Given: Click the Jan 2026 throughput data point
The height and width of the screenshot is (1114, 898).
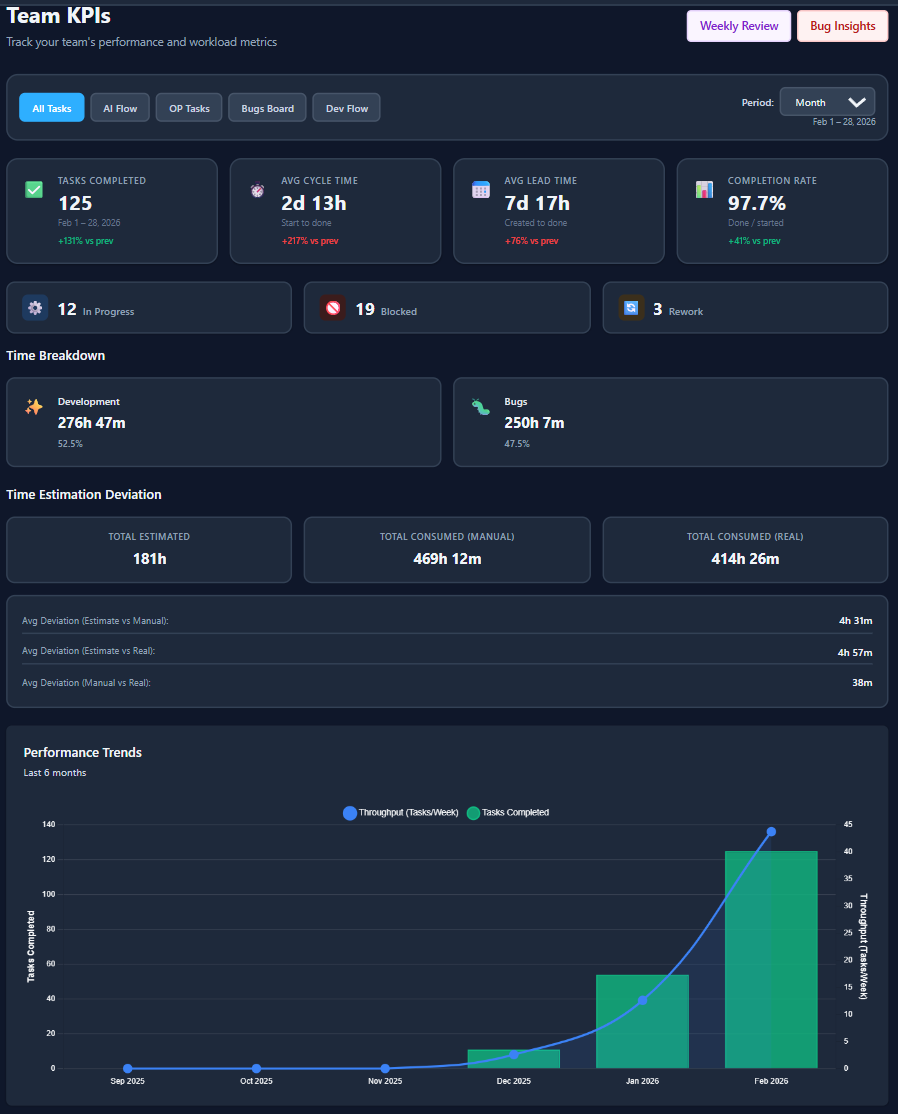Looking at the screenshot, I should pos(642,1000).
